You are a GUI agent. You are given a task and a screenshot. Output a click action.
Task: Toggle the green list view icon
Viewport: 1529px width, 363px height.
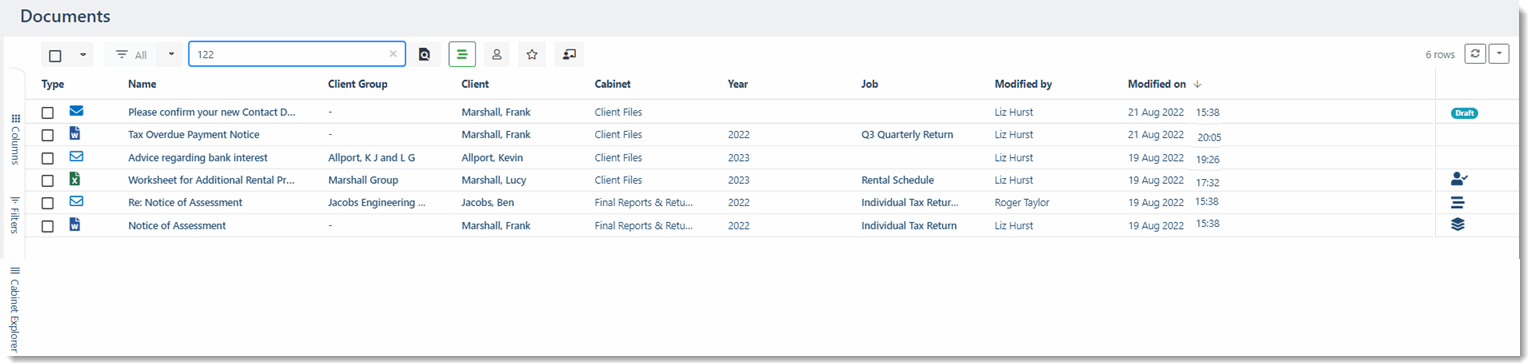pyautogui.click(x=462, y=55)
